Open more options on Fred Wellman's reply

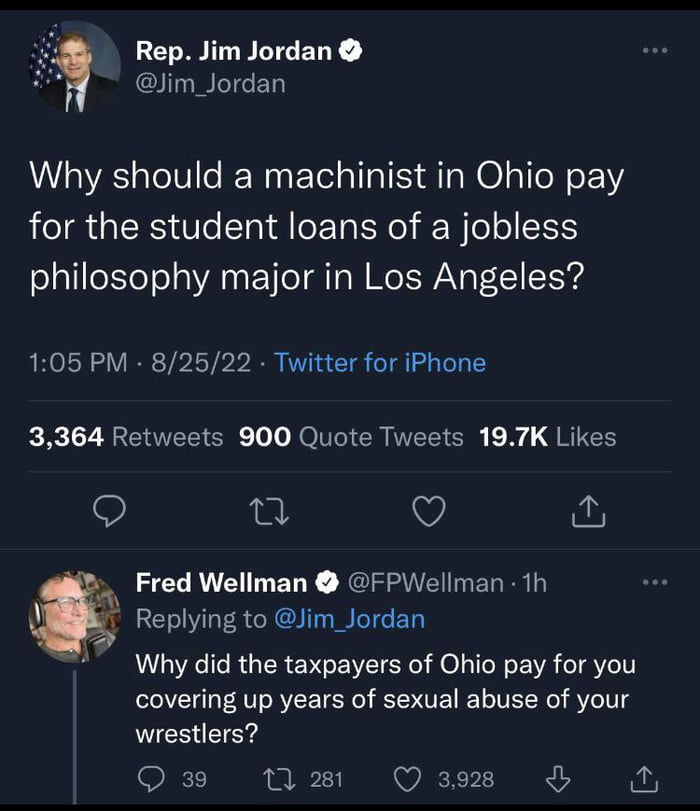[x=655, y=582]
